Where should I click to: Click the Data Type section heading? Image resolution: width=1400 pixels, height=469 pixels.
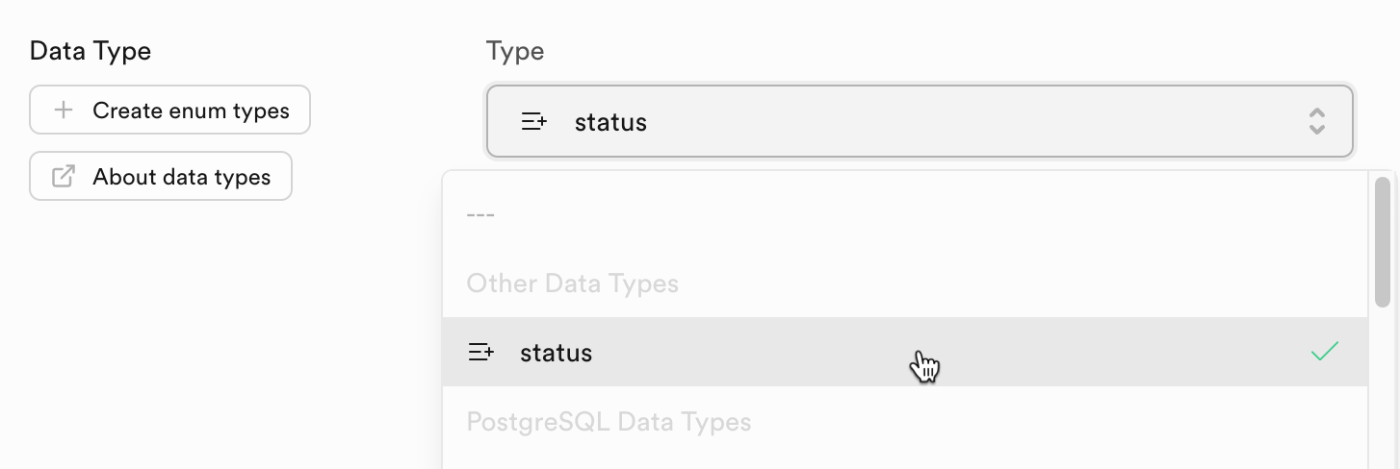tap(90, 51)
